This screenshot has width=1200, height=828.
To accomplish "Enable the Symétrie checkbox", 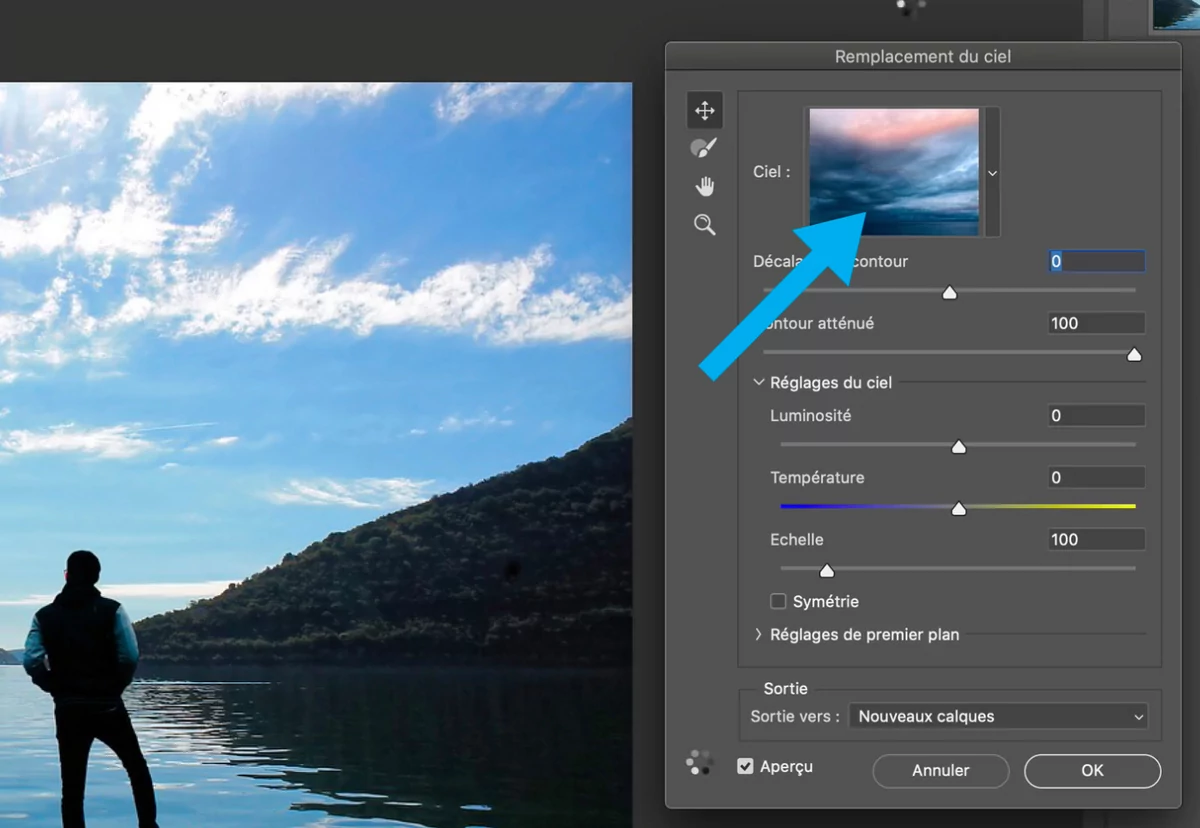I will coord(778,601).
